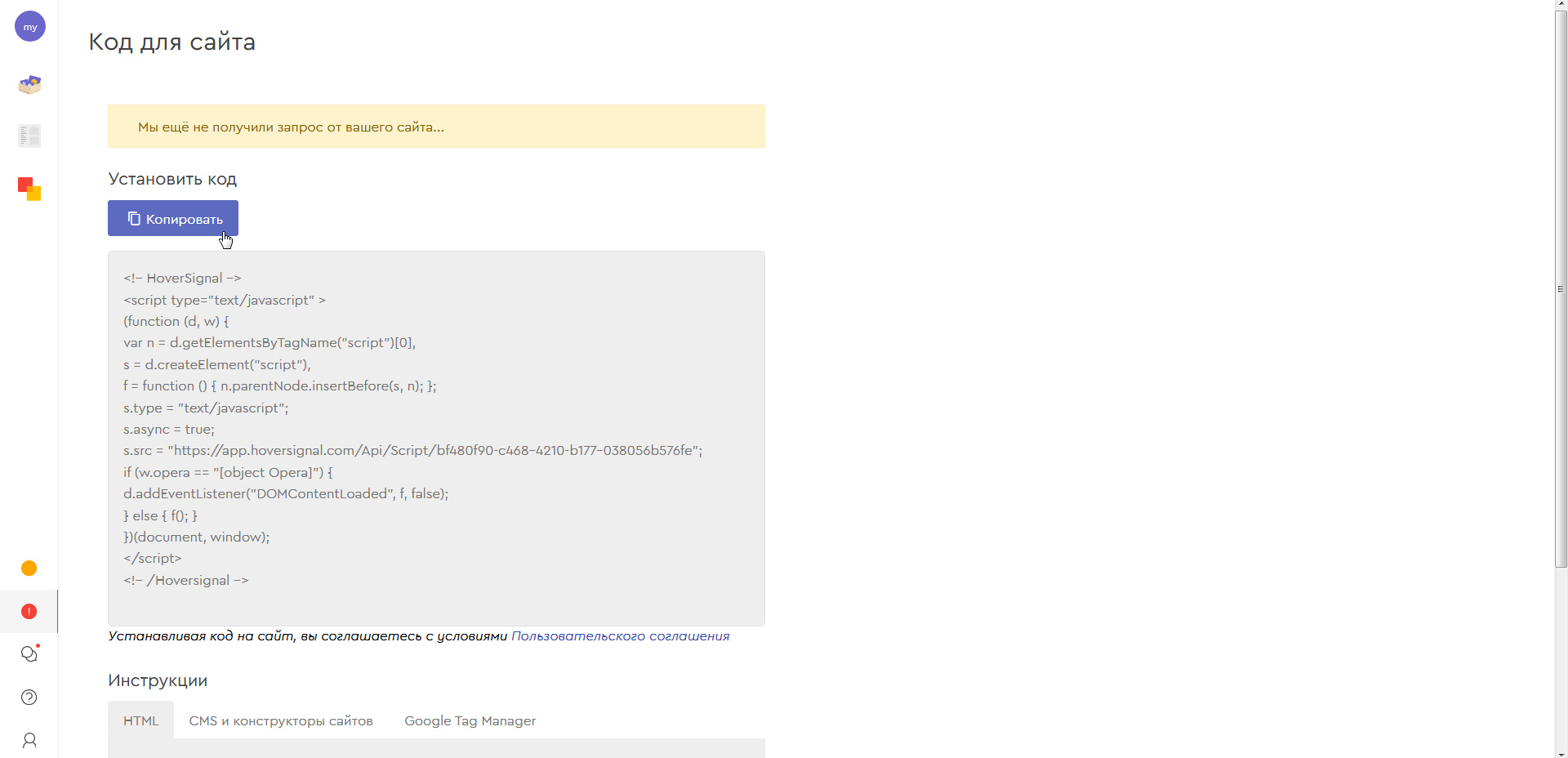Open the help question mark icon
Image resolution: width=1568 pixels, height=758 pixels.
[29, 697]
